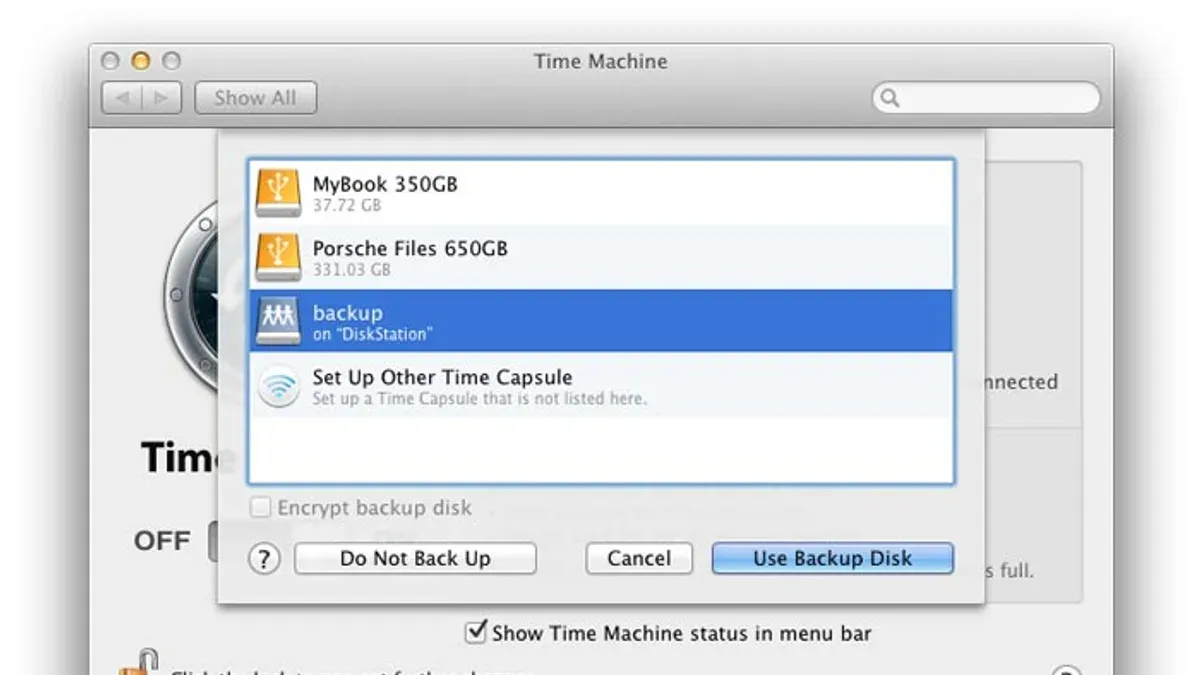Select the Porsche Files 650GB drive icon

tap(278, 256)
